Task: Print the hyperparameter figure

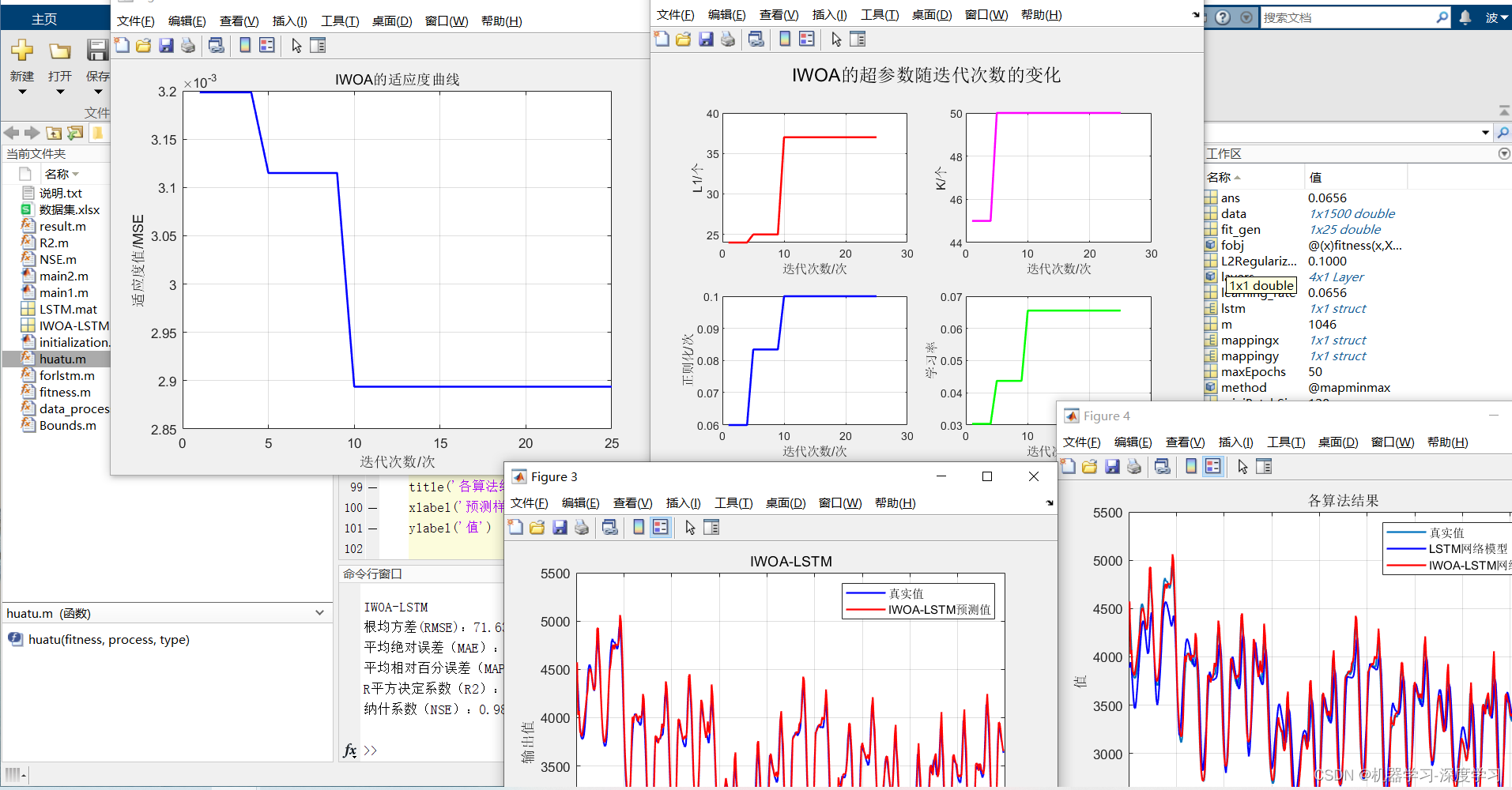Action: (728, 39)
